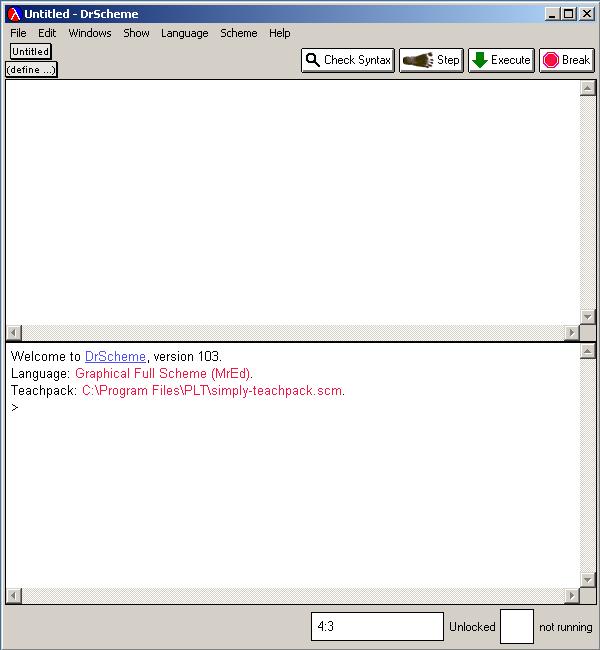Expand the (define ...) popup

[x=31, y=70]
